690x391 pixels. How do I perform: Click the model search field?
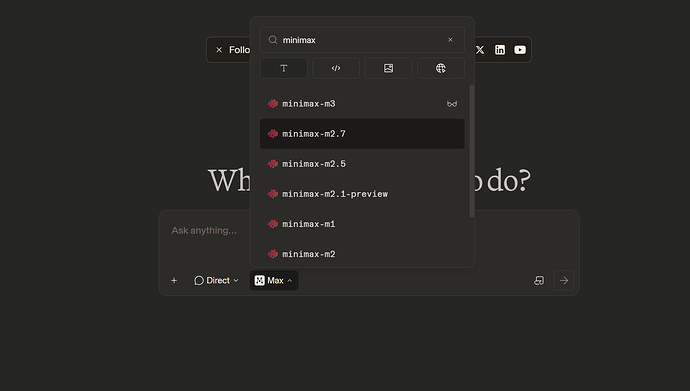click(x=362, y=40)
